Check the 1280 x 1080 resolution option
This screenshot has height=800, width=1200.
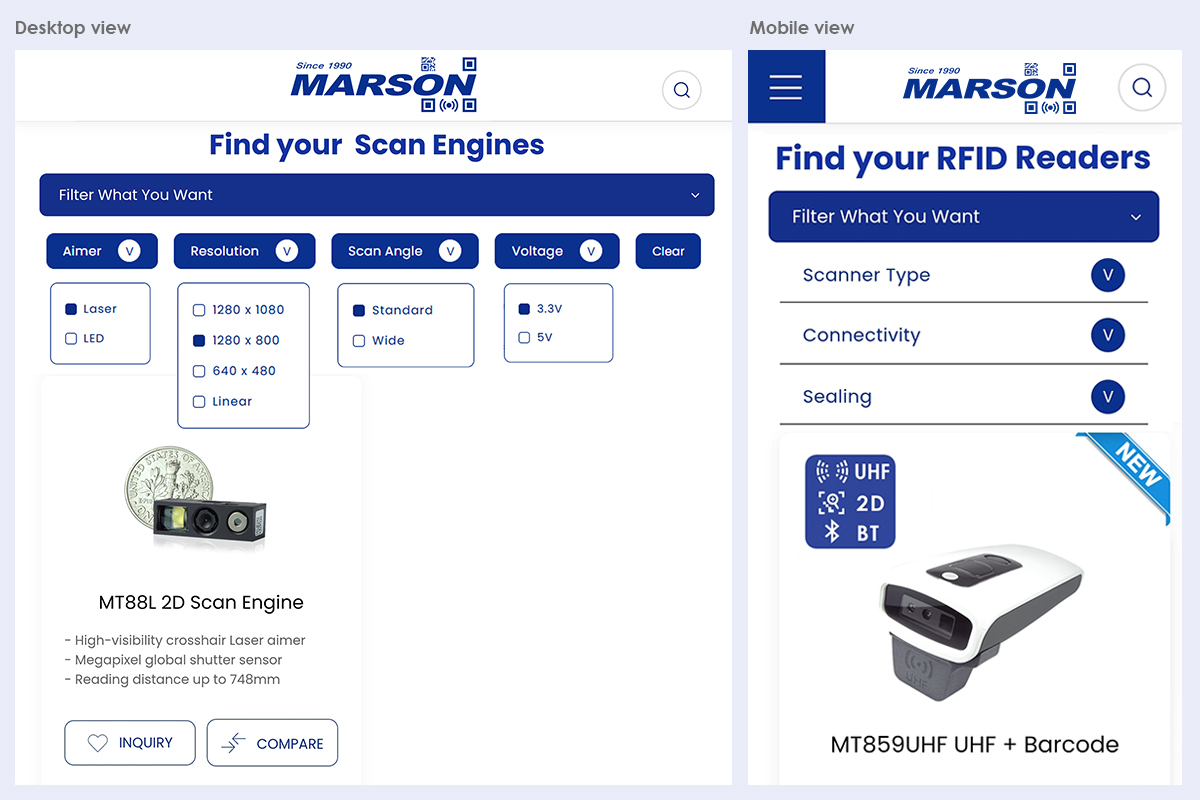[199, 310]
